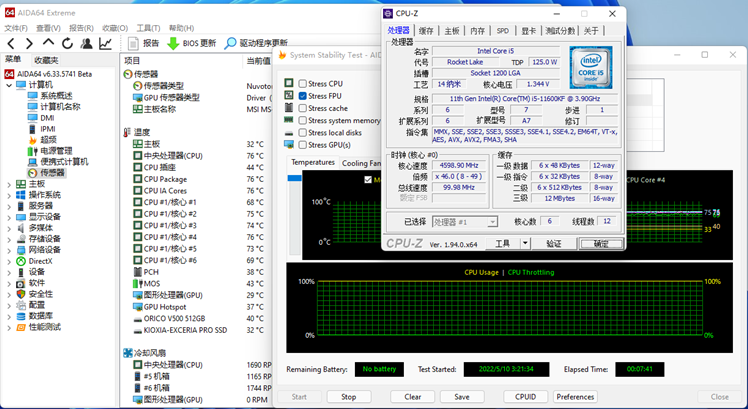
Task: Open the 工具(T) menu in AIDA64
Action: pos(148,28)
